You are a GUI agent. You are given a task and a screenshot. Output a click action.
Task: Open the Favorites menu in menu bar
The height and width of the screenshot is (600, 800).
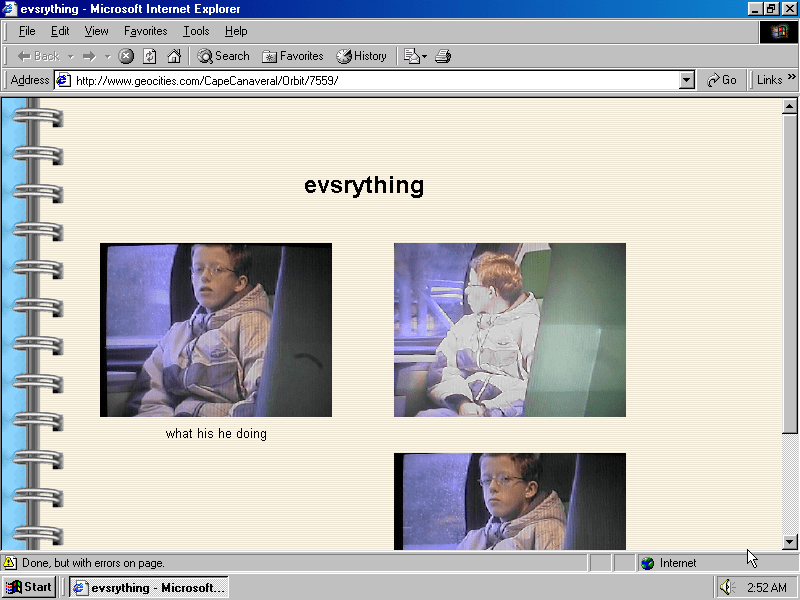[145, 31]
